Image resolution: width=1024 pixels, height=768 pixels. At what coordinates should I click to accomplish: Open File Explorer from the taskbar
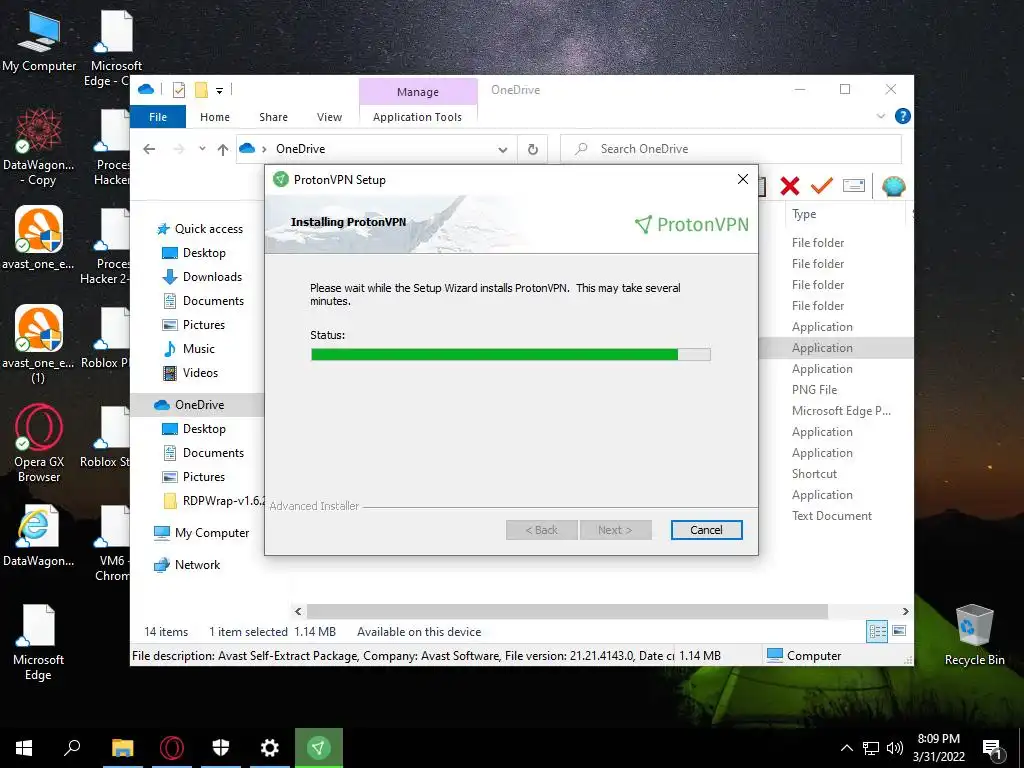click(122, 748)
